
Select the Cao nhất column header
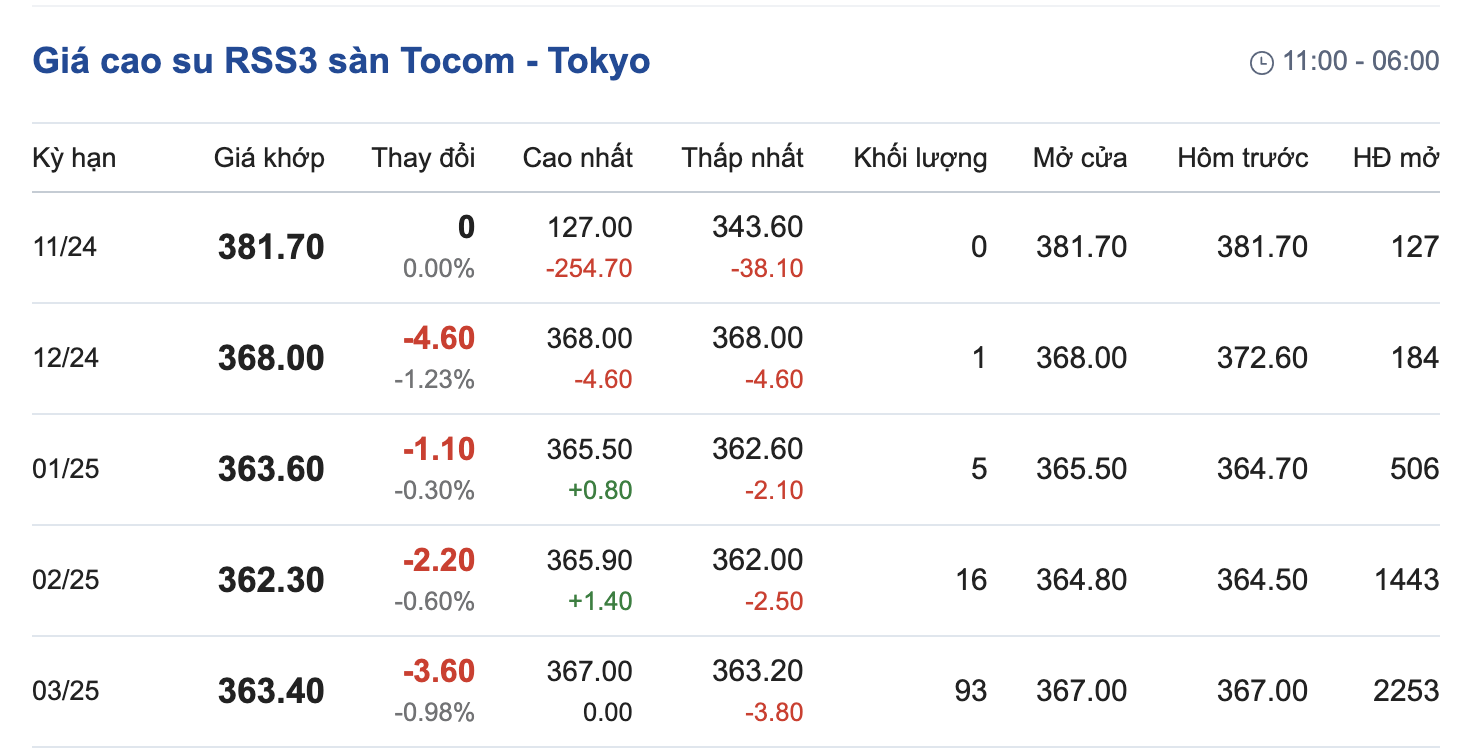pos(577,158)
